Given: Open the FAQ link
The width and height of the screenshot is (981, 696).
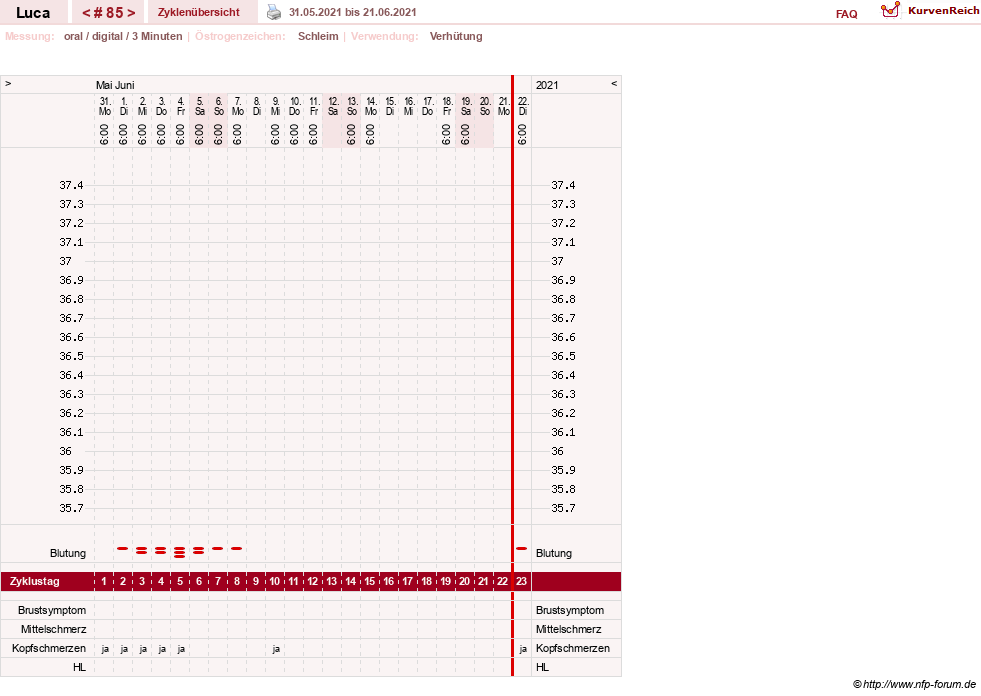Looking at the screenshot, I should tap(846, 14).
